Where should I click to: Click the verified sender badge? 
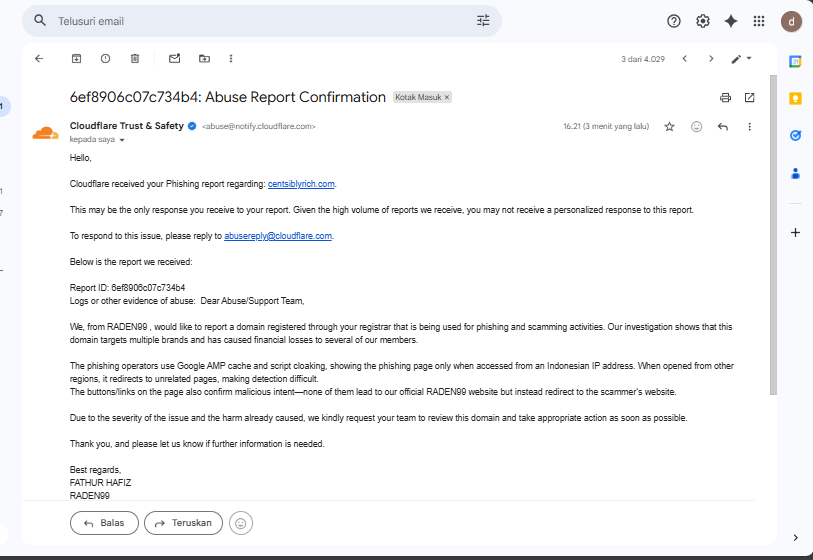coord(192,126)
